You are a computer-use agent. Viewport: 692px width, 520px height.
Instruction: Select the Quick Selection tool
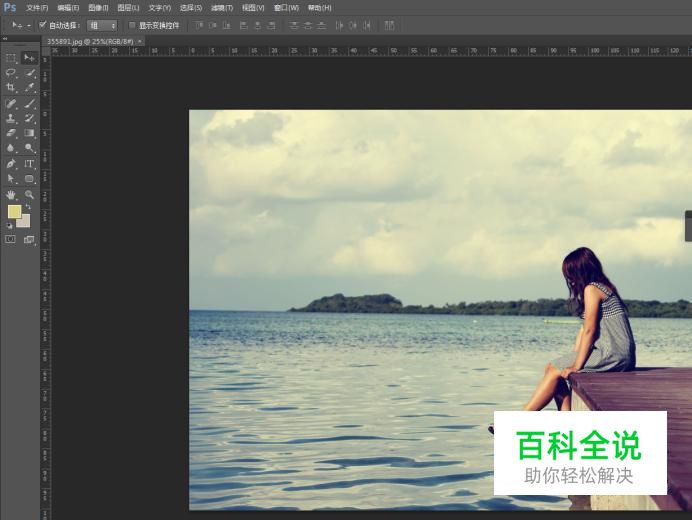pyautogui.click(x=29, y=73)
